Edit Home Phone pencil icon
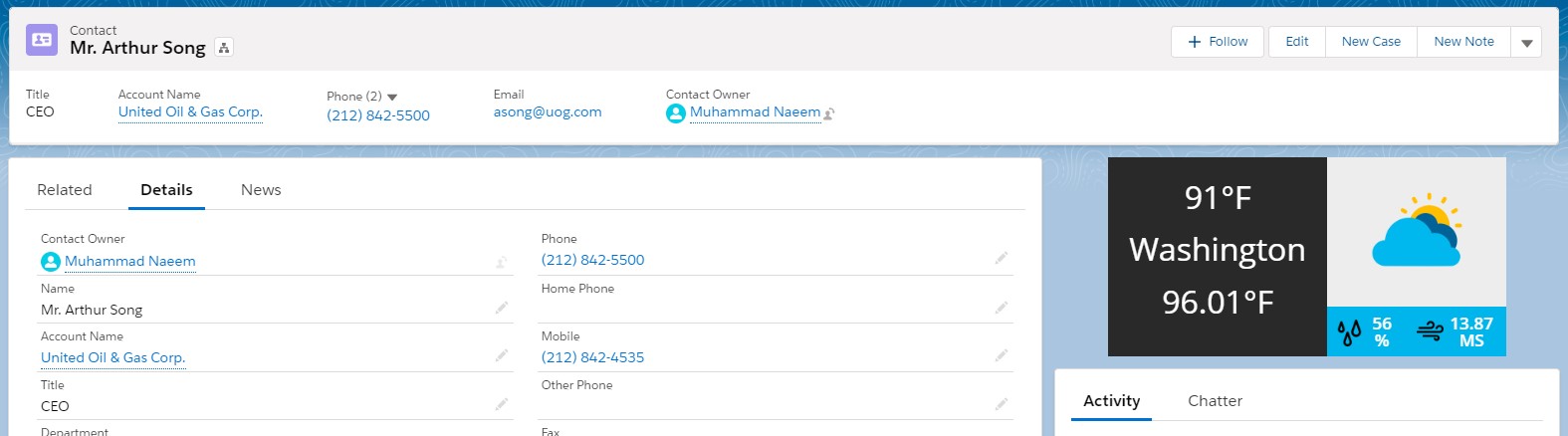Image resolution: width=1568 pixels, height=436 pixels. coord(1002,308)
